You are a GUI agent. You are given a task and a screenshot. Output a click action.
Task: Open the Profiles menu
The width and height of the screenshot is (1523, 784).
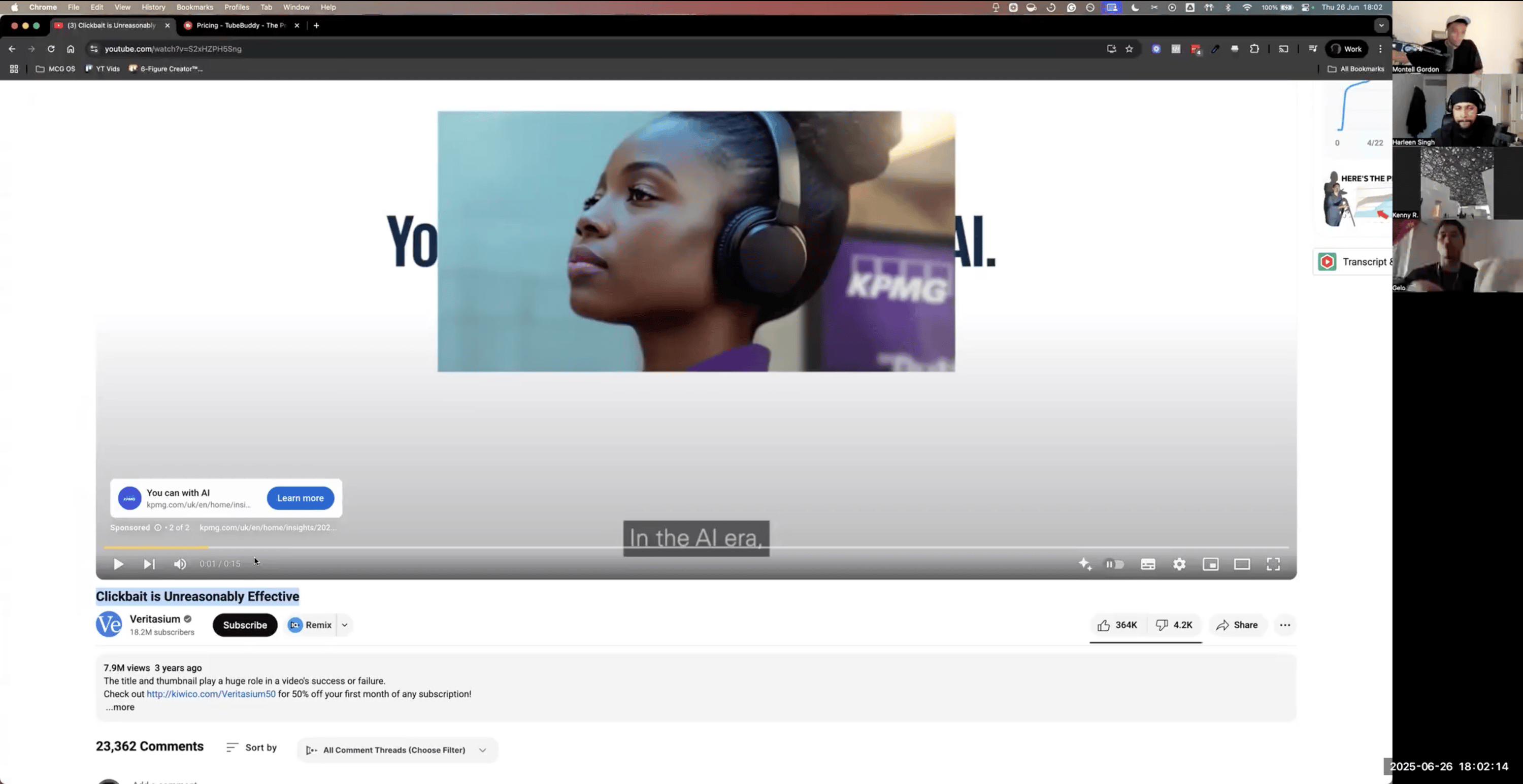[x=237, y=7]
